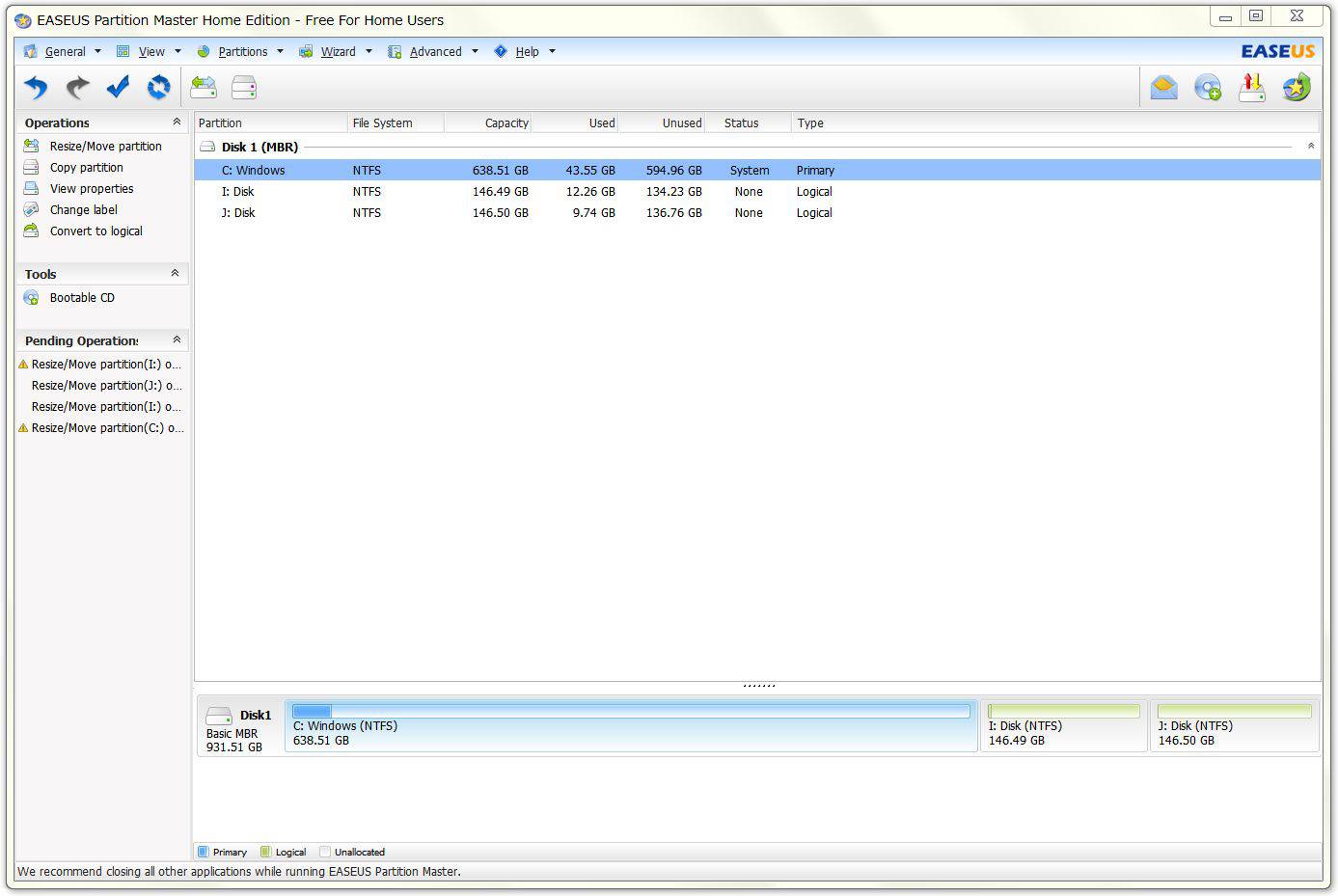Open the Advanced menu

[x=435, y=51]
